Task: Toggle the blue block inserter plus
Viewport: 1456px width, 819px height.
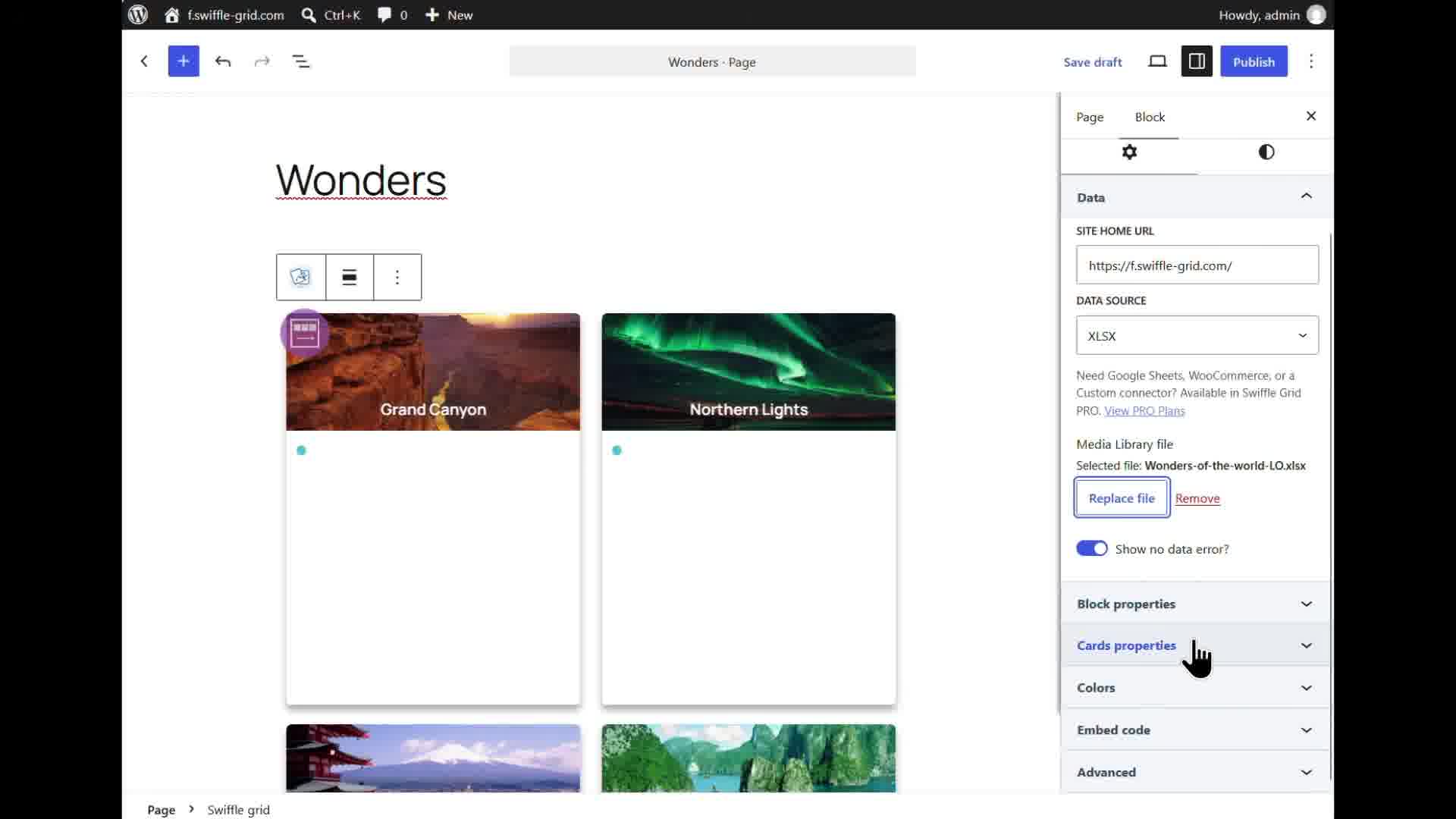Action: coord(184,61)
